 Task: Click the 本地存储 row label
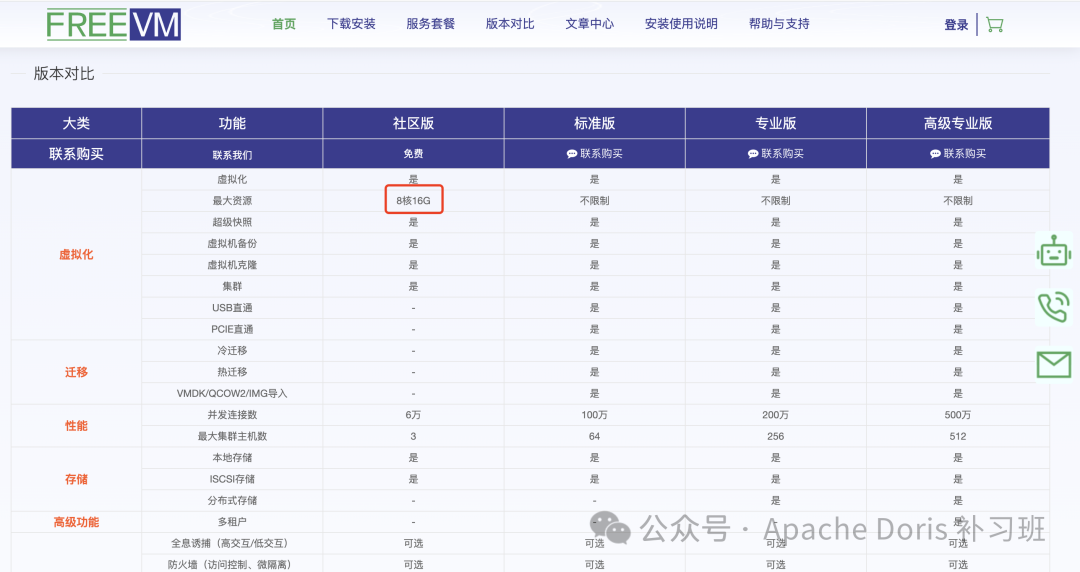click(x=232, y=458)
